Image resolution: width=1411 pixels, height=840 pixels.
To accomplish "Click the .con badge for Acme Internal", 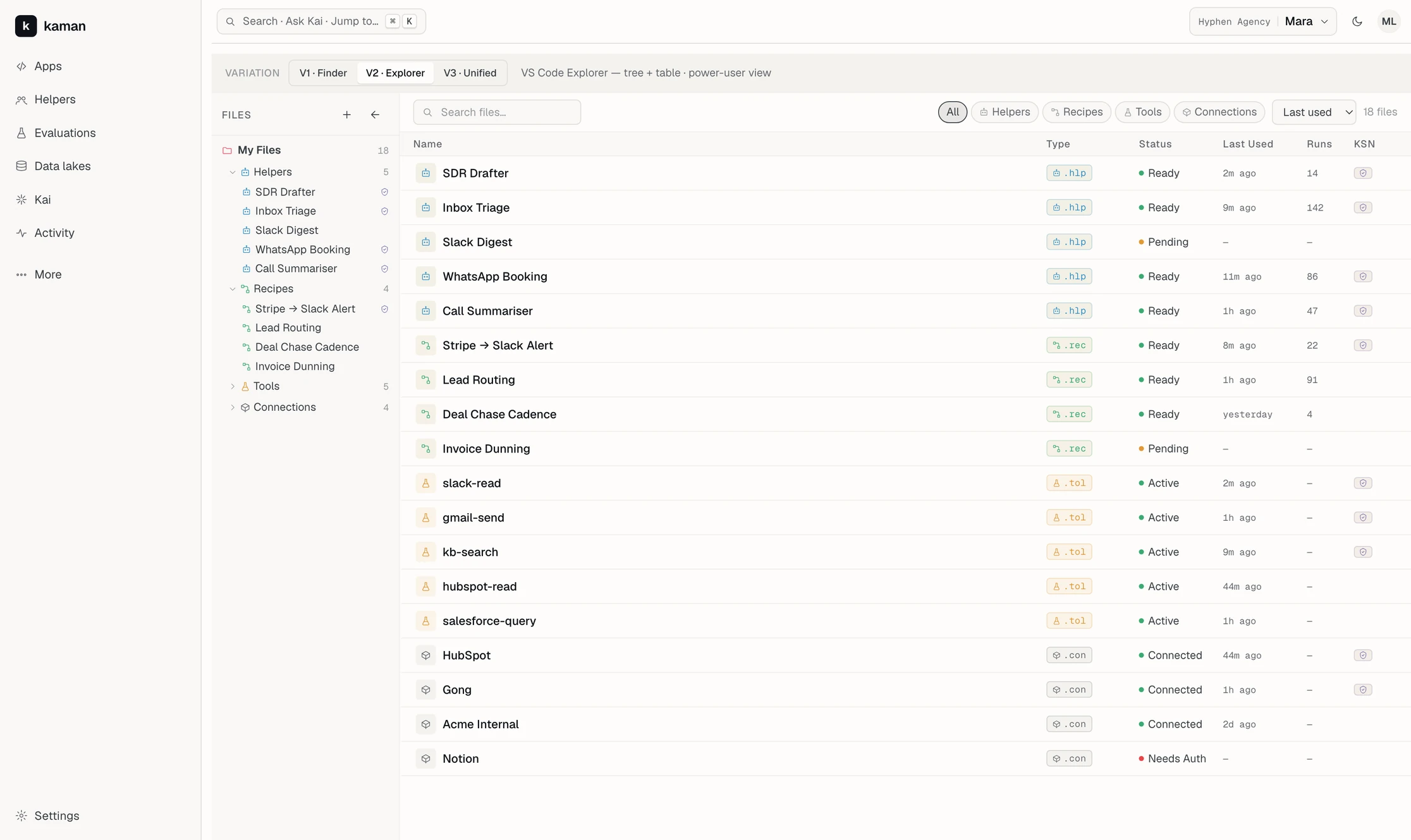I will tap(1068, 724).
